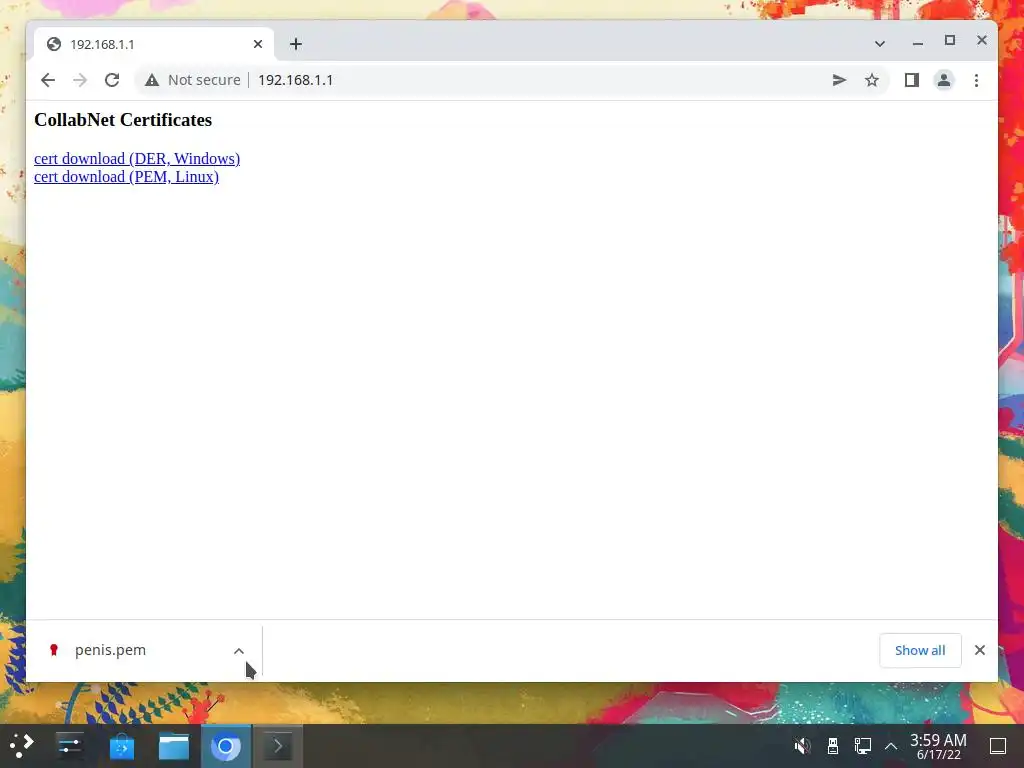Open the terminal from the taskbar
The image size is (1024, 768).
point(278,746)
